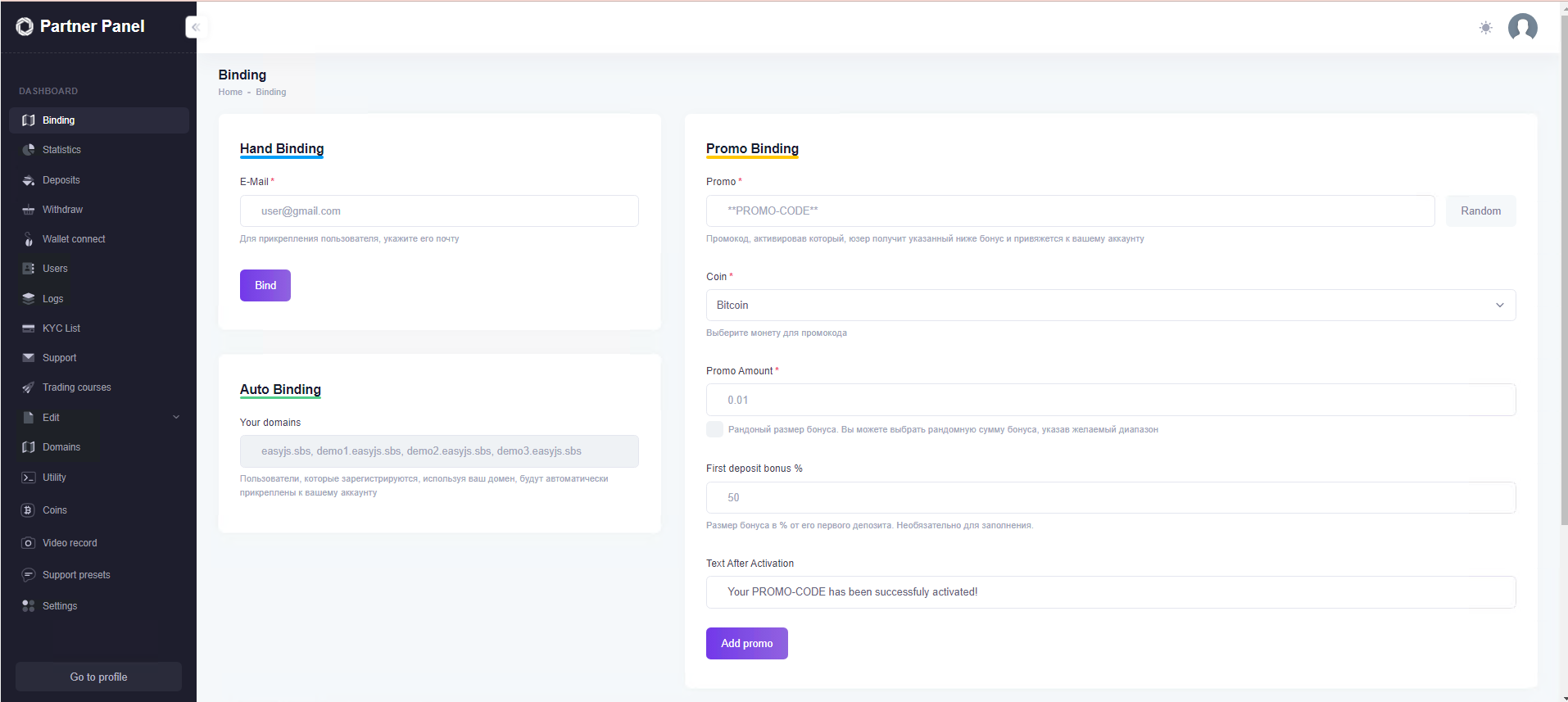Go to Deposits in the sidebar
The image size is (1568, 702).
pyautogui.click(x=61, y=180)
